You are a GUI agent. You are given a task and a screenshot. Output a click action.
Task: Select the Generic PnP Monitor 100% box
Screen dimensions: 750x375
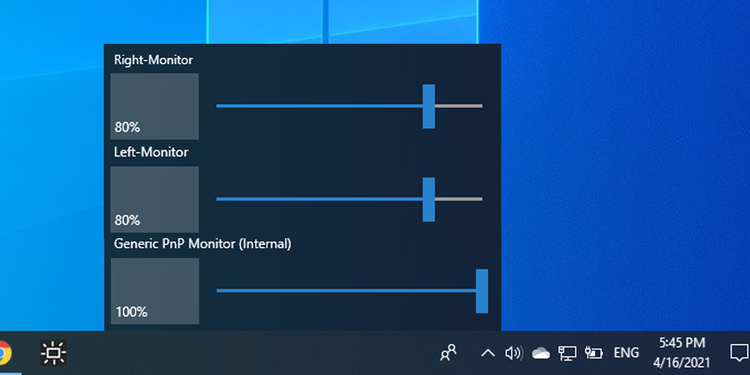[x=154, y=291]
